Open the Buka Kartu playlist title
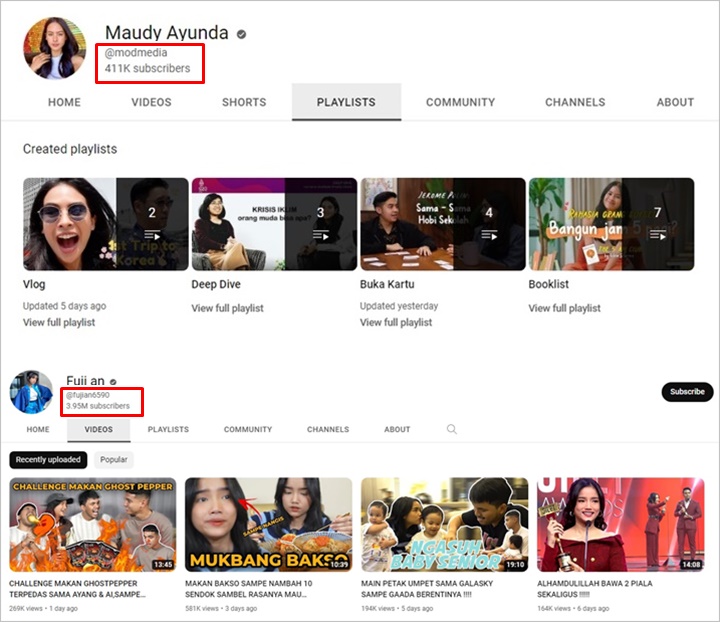Screen dimensions: 720x622 click(x=387, y=285)
